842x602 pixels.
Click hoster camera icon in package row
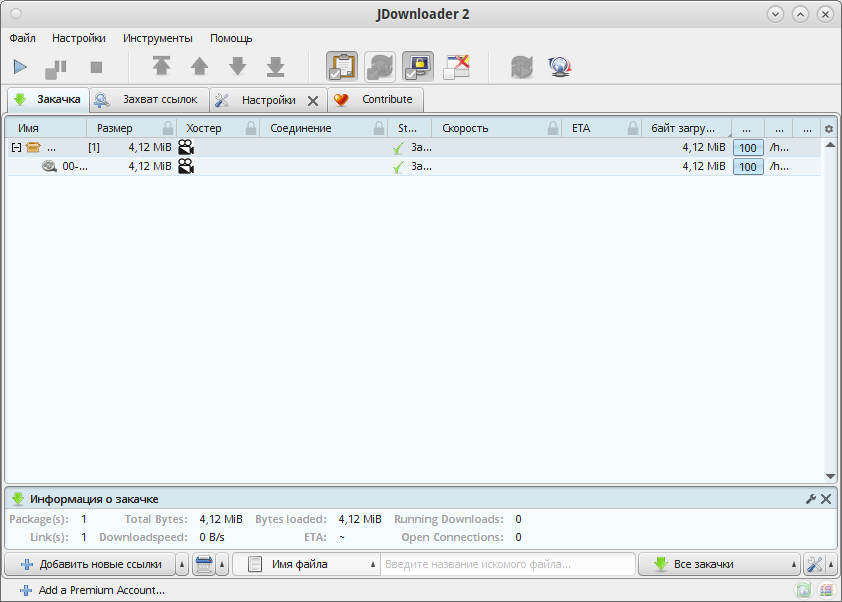point(186,147)
